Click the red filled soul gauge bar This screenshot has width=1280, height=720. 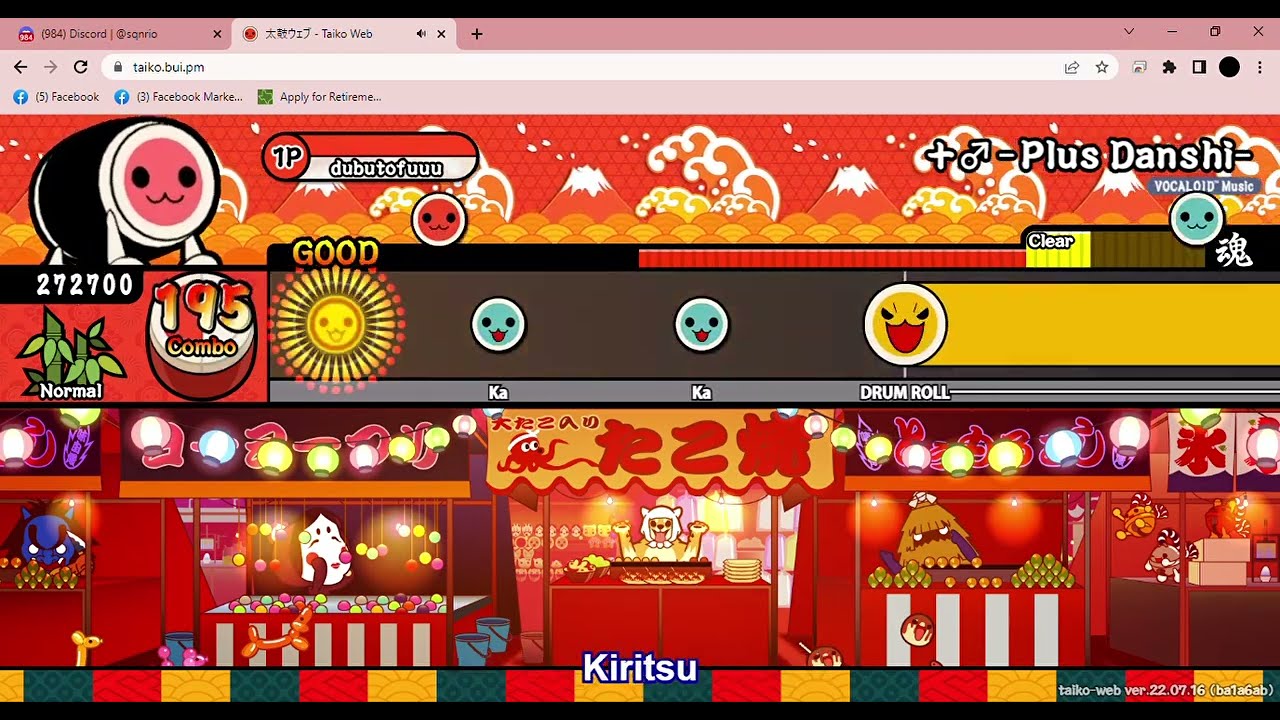832,259
